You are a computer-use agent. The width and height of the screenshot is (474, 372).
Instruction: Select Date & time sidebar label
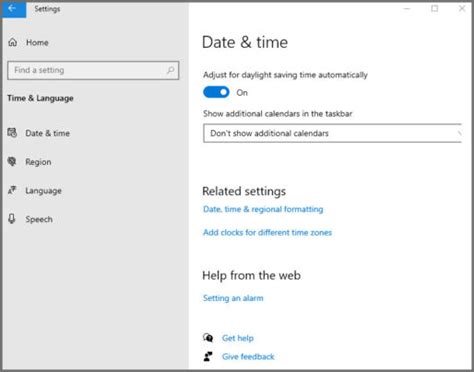47,133
